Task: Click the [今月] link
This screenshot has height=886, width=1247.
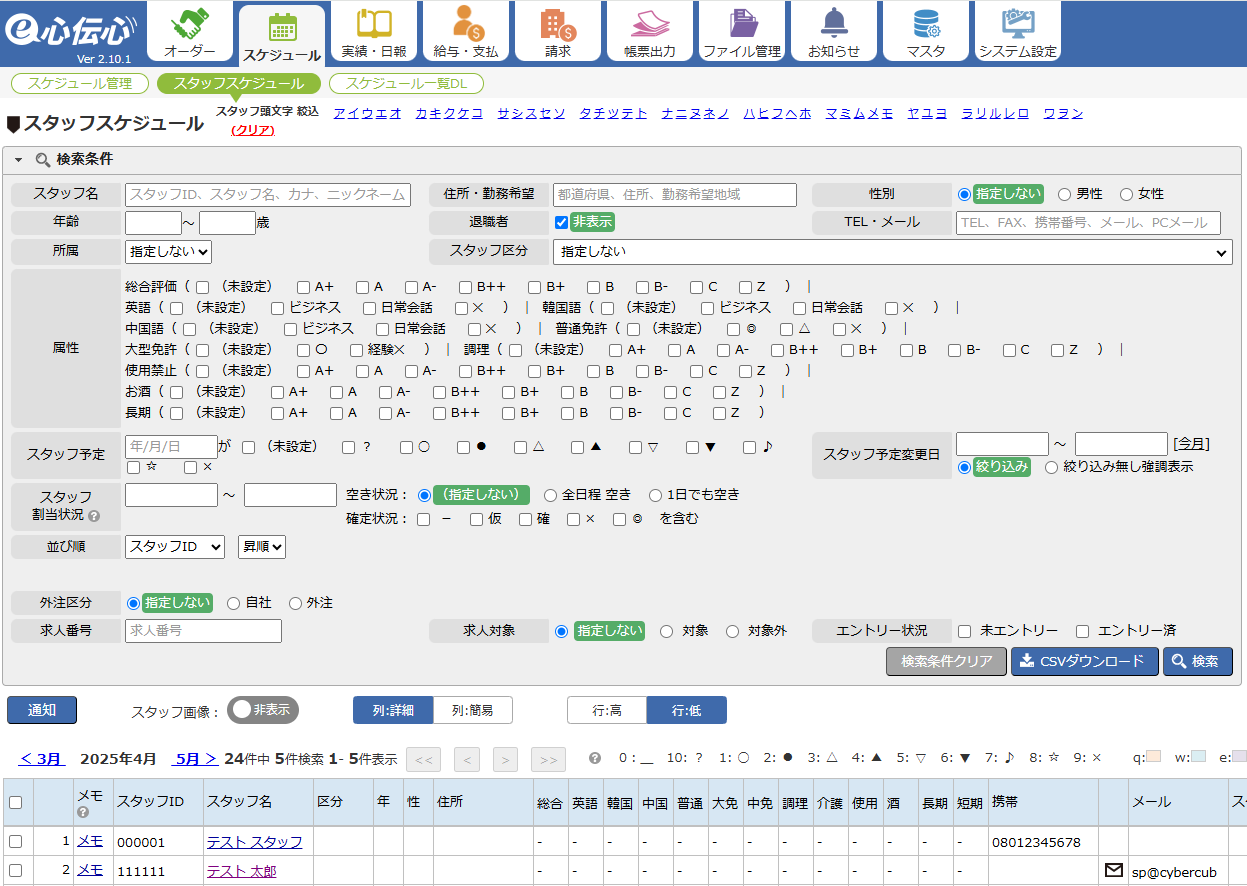Action: [x=1191, y=443]
